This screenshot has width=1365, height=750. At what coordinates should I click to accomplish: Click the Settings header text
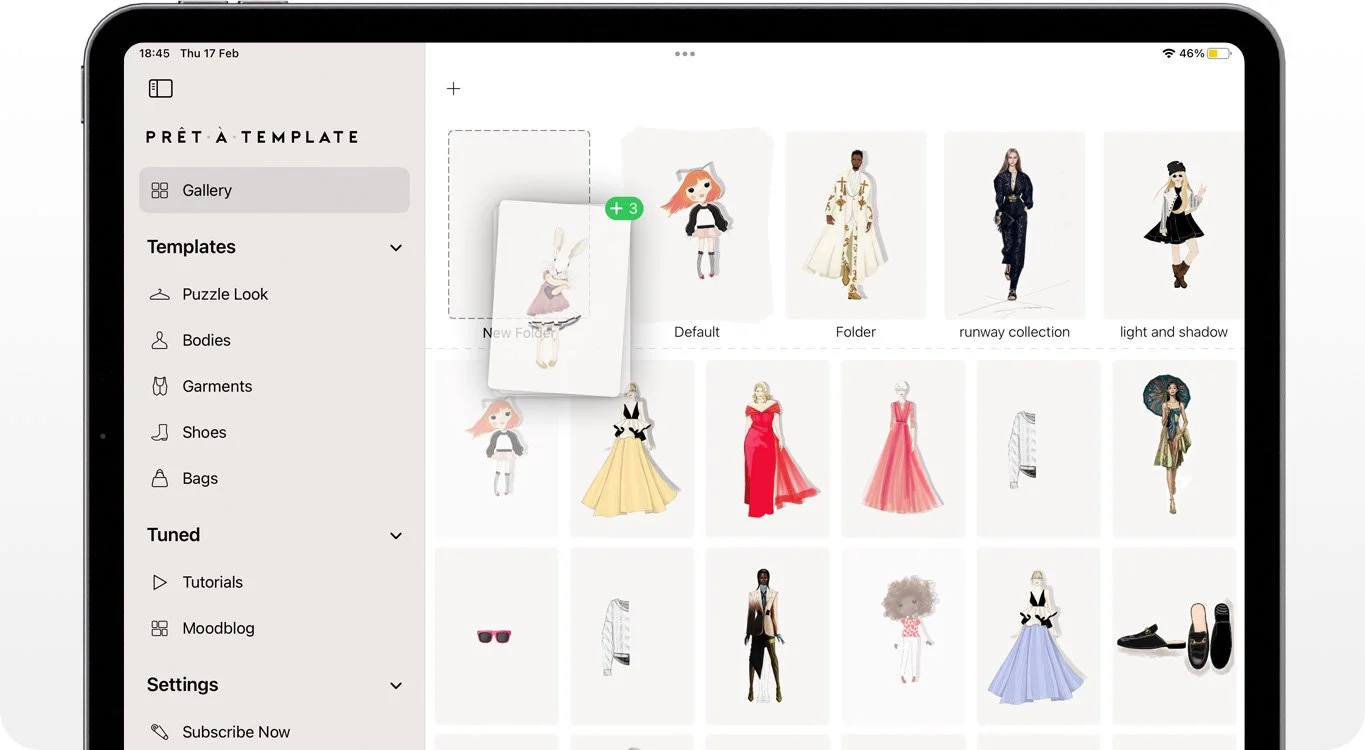point(182,685)
